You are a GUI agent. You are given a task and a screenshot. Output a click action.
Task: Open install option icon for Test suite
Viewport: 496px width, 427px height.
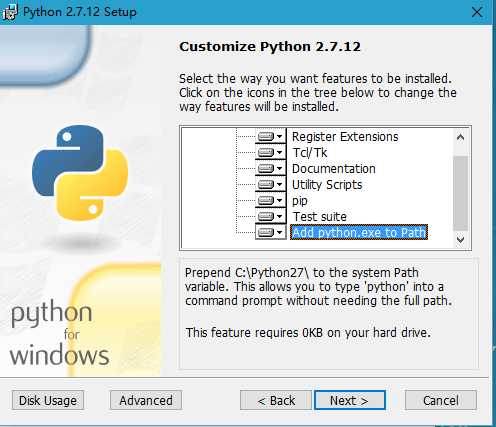[271, 216]
